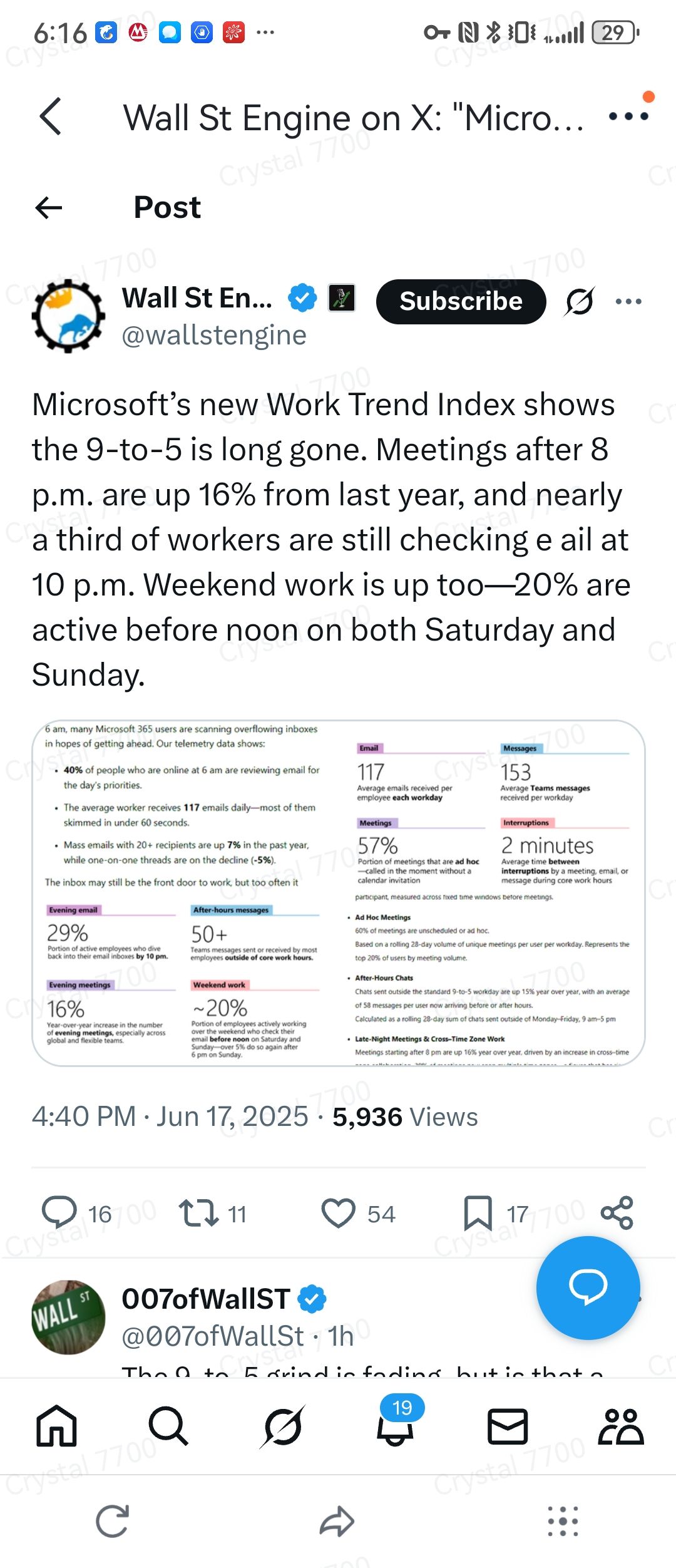676x1568 pixels.
Task: Tap the browser back chevron
Action: coord(51,116)
